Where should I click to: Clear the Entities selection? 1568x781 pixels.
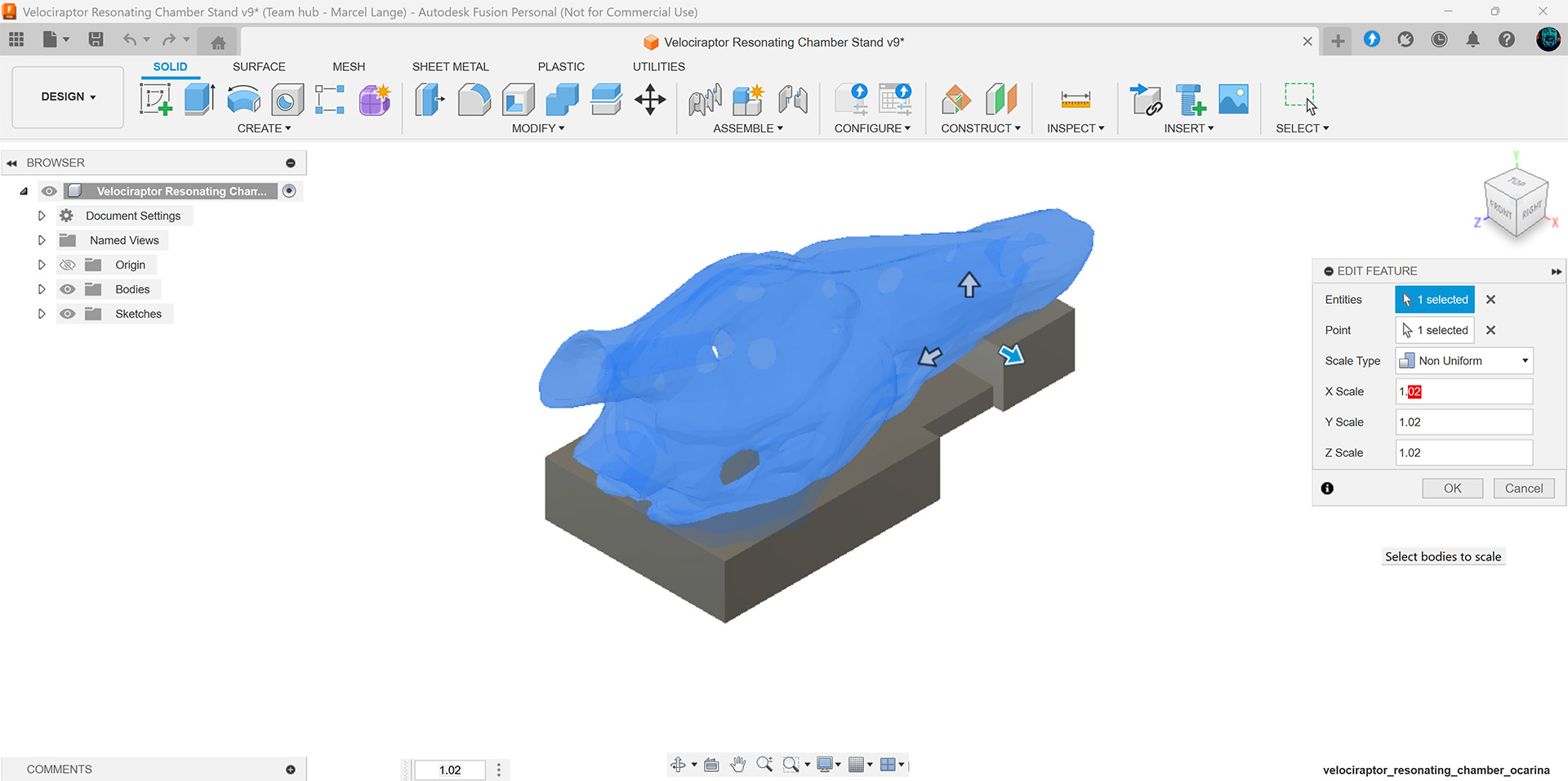[1490, 300]
